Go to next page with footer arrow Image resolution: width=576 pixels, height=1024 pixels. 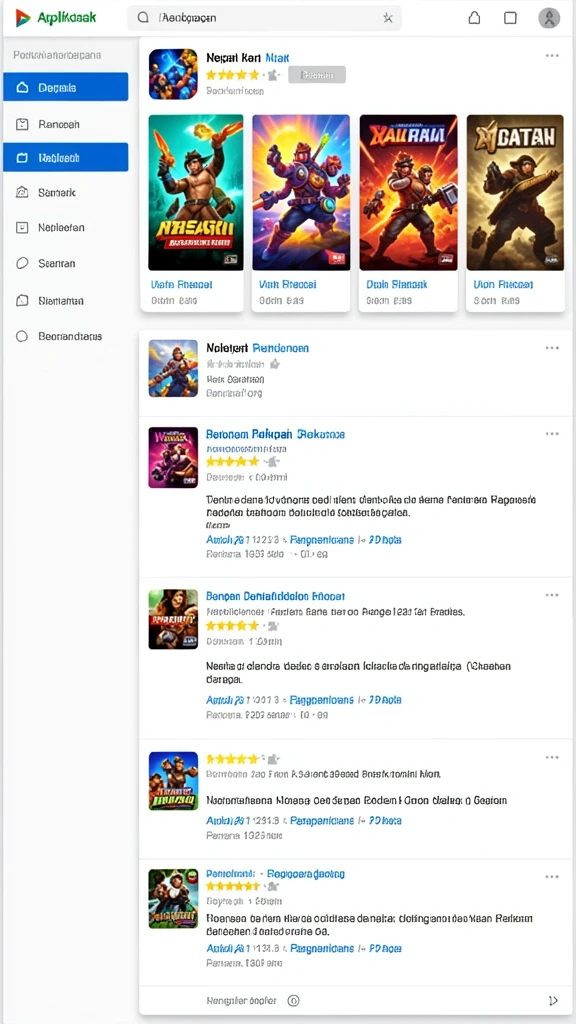tap(554, 1000)
